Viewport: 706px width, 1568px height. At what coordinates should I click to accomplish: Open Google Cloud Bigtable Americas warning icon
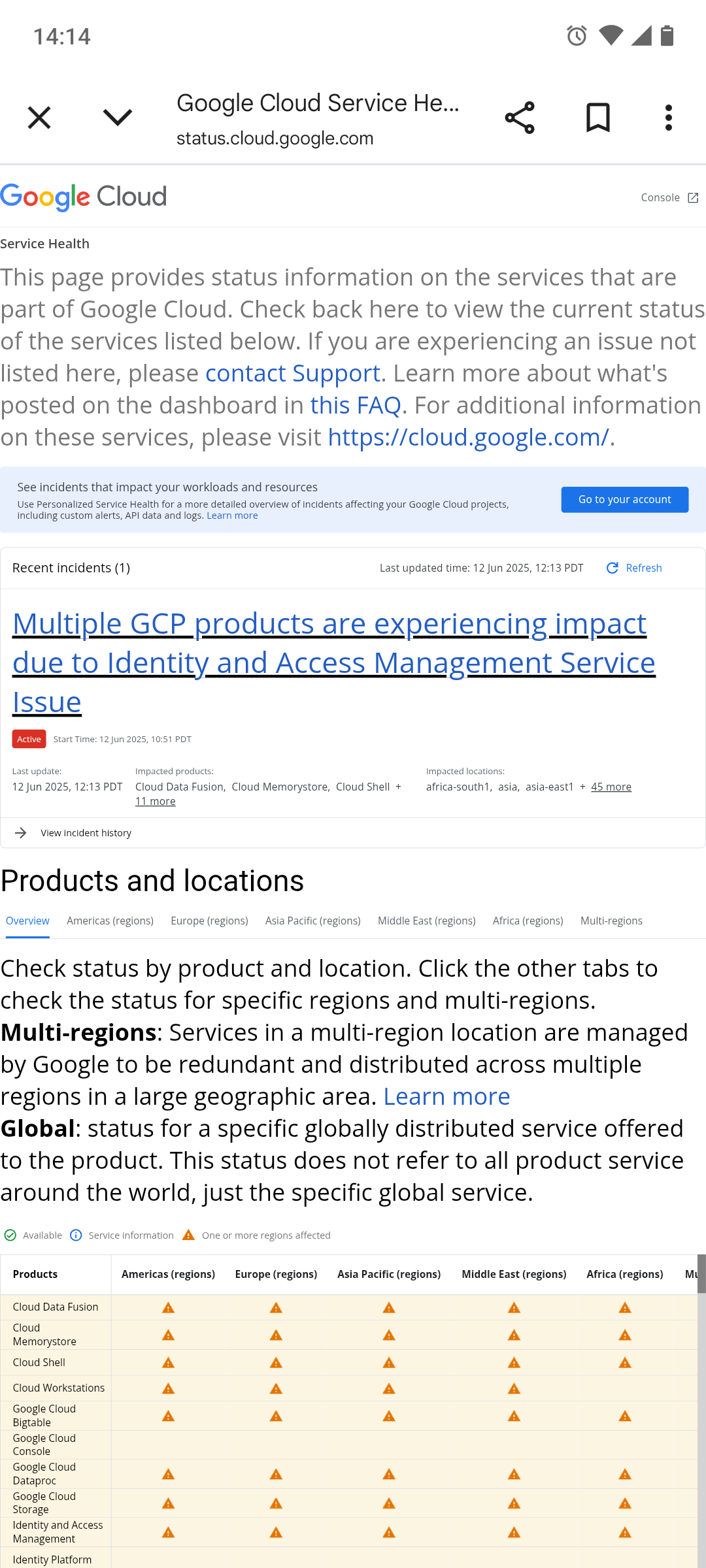coord(168,1416)
